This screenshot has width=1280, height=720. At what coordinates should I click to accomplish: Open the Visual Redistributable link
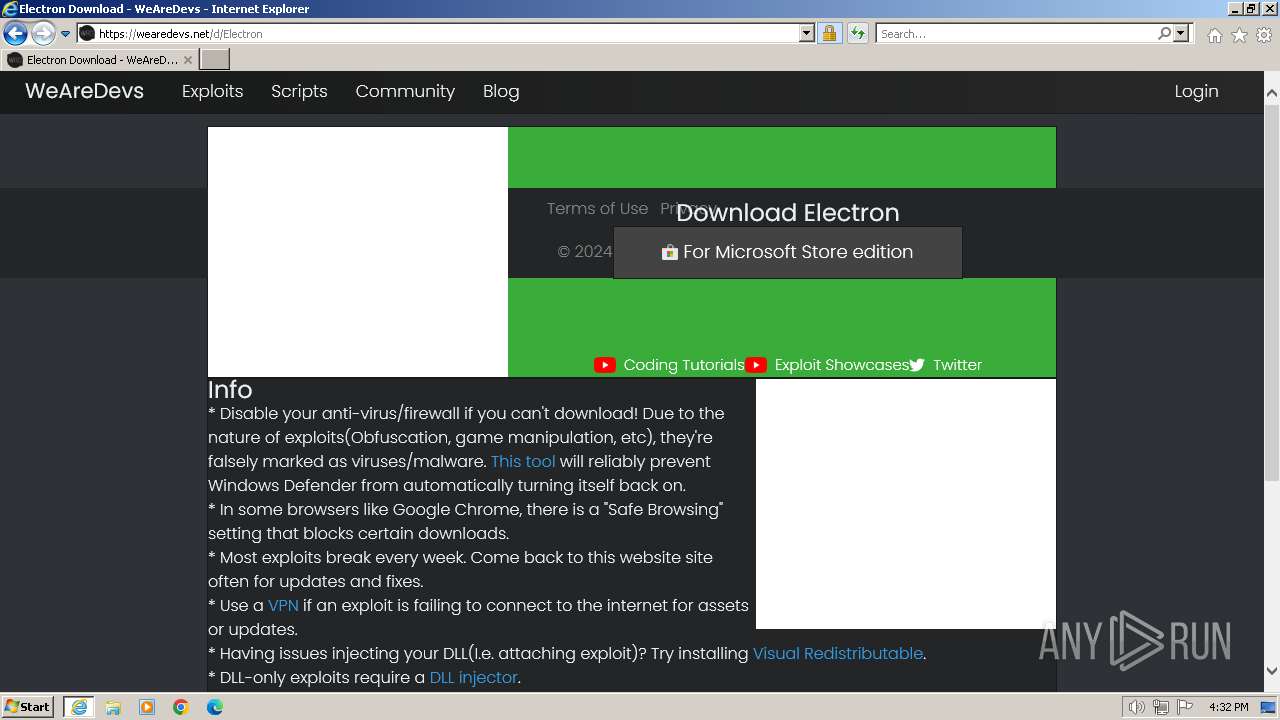[838, 653]
